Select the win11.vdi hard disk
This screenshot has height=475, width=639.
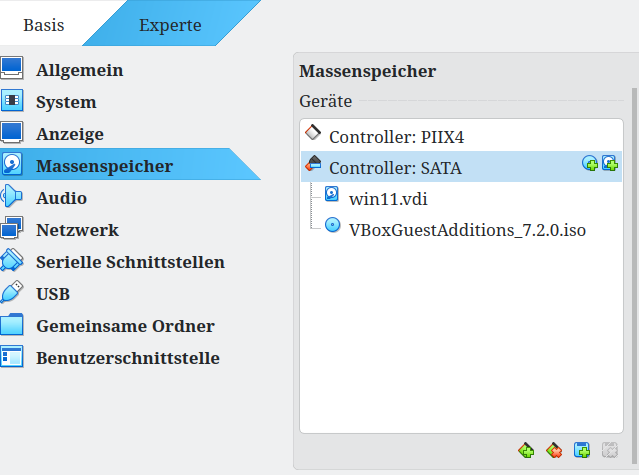[388, 198]
